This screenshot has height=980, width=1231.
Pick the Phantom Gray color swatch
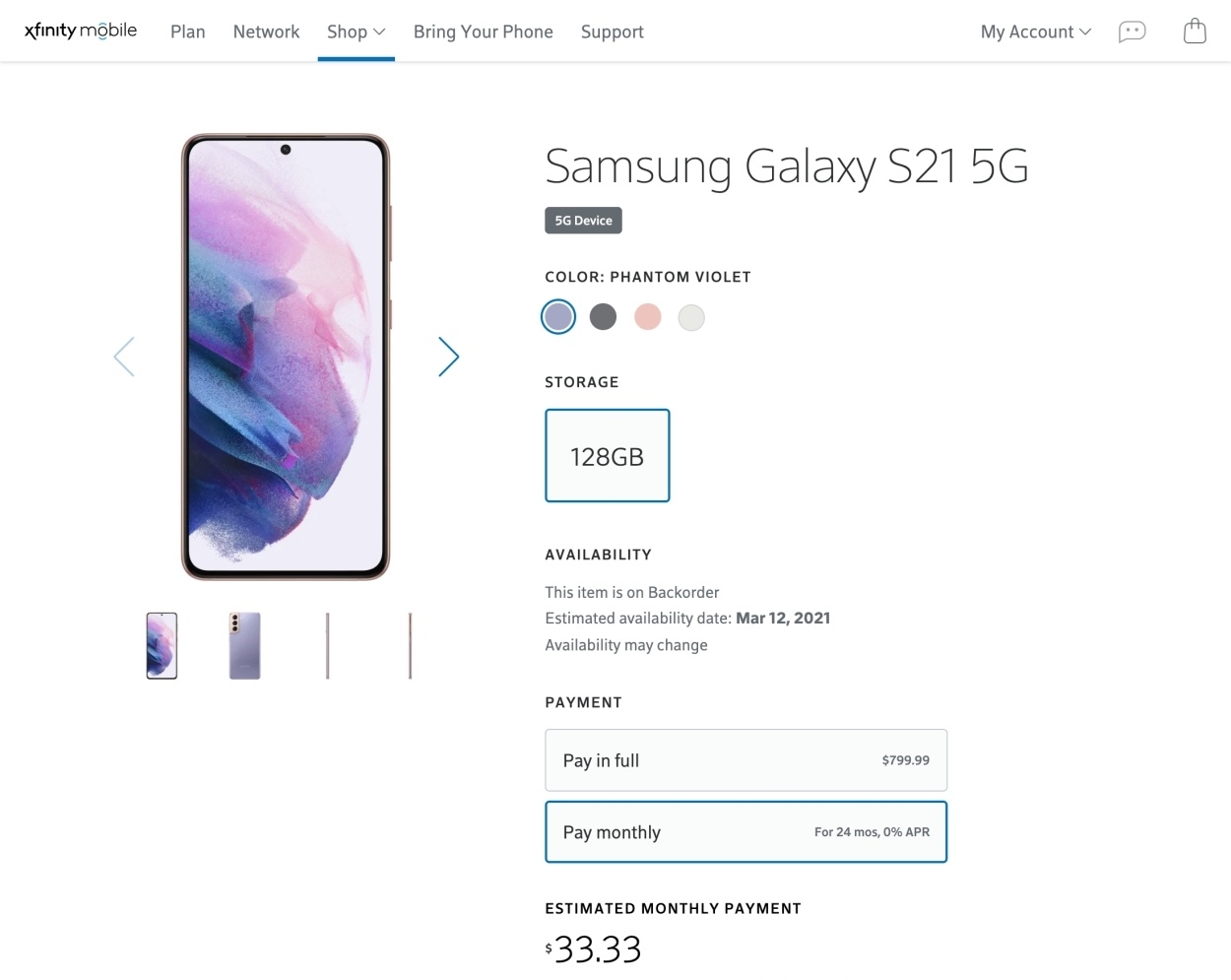tap(603, 317)
